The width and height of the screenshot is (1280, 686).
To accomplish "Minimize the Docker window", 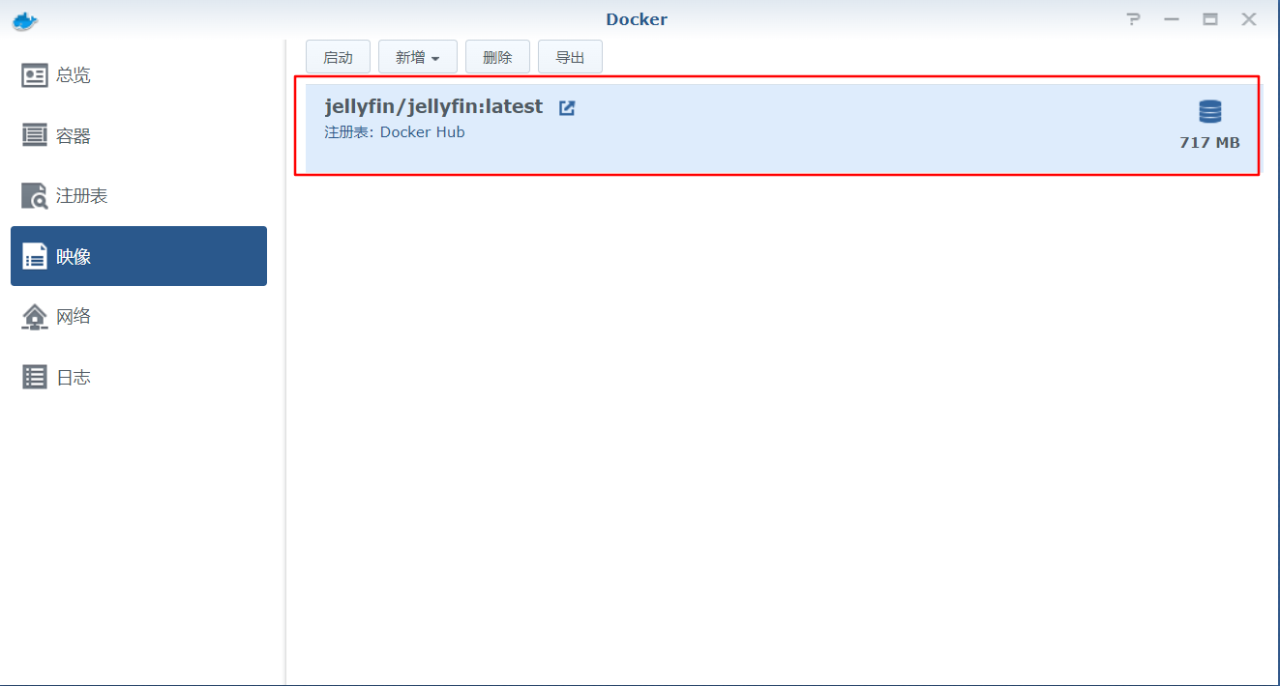I will click(x=1171, y=19).
